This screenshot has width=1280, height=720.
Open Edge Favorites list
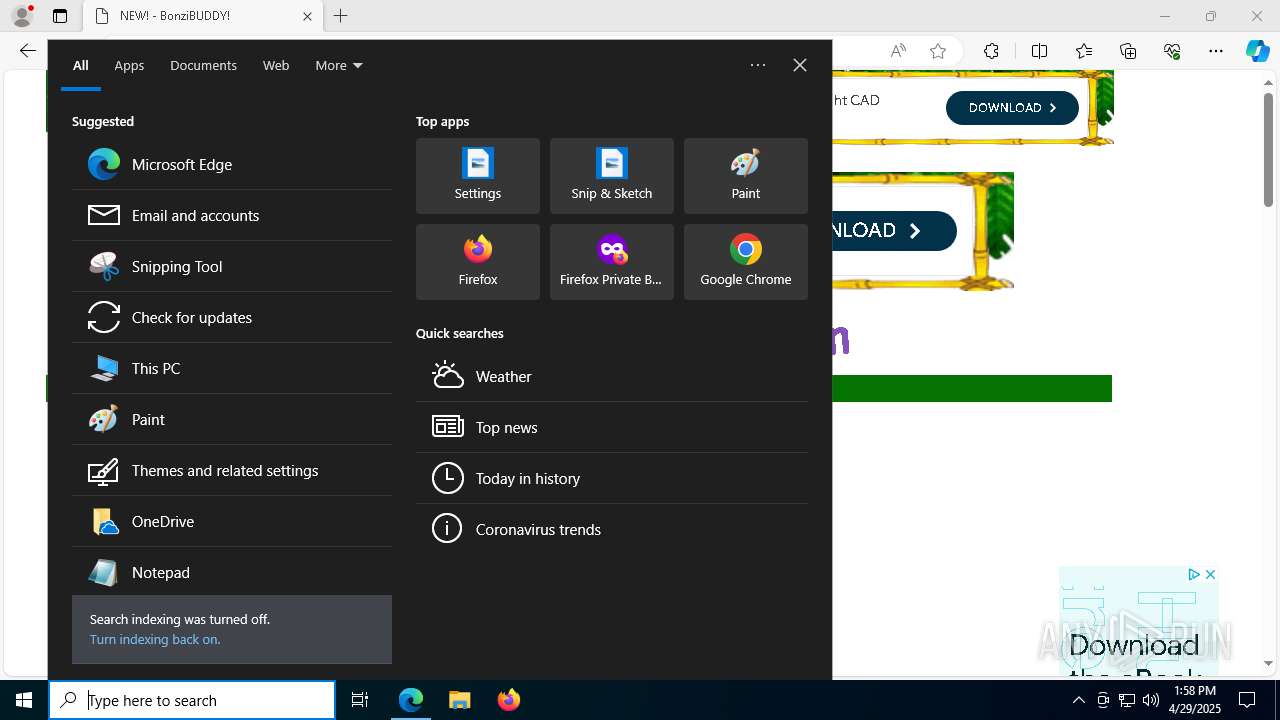tap(1084, 51)
